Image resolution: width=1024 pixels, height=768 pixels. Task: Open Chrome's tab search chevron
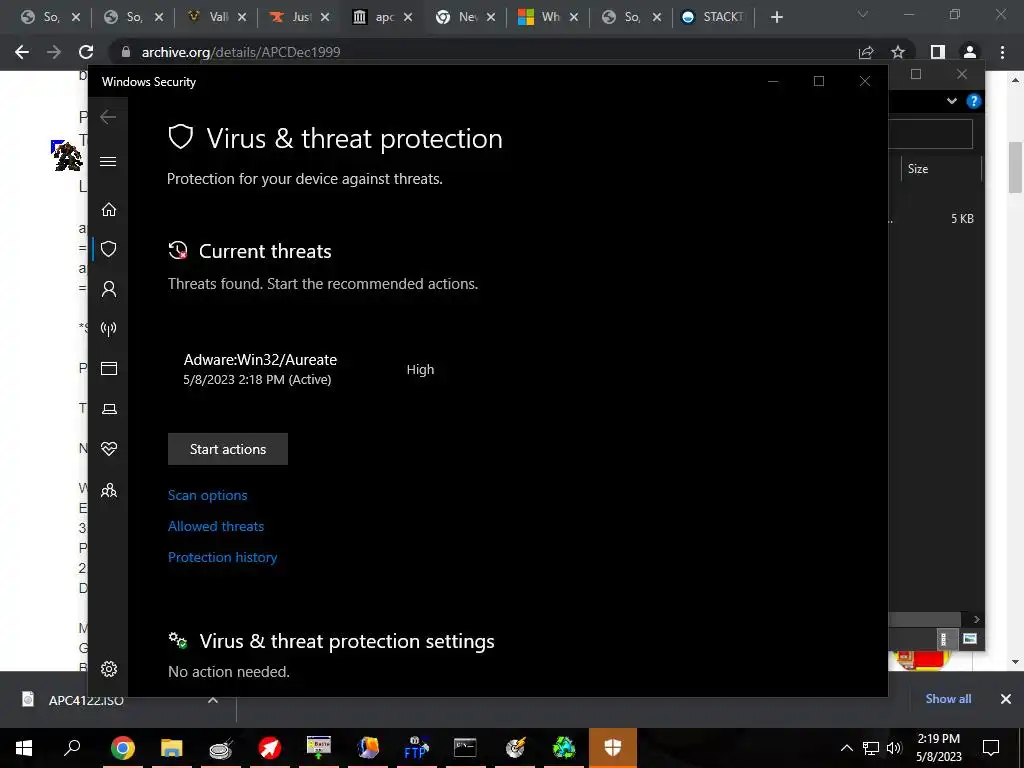(x=863, y=14)
